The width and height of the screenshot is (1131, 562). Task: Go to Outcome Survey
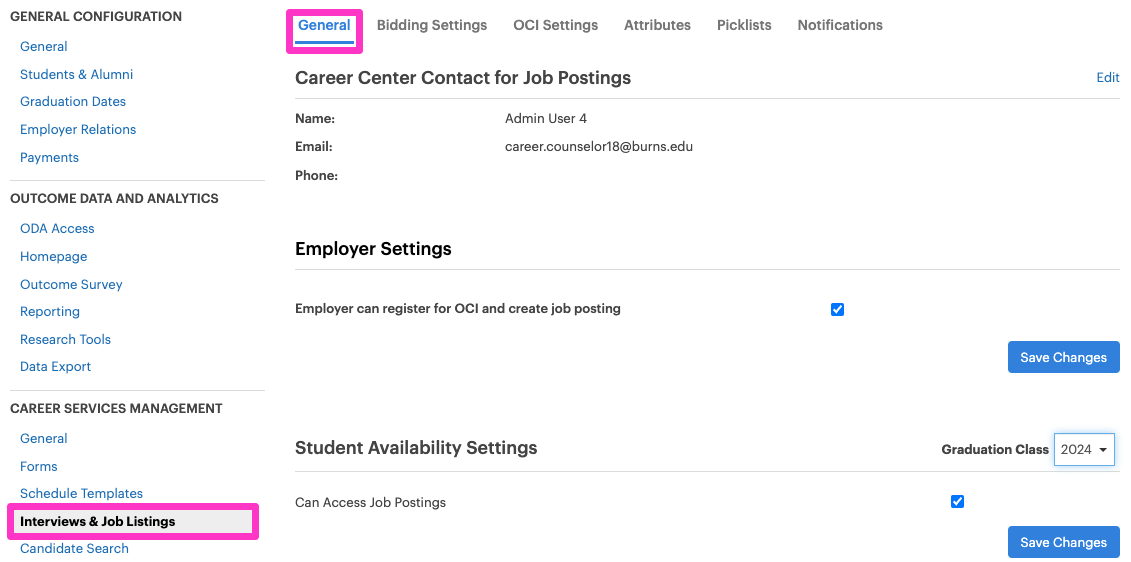click(71, 284)
